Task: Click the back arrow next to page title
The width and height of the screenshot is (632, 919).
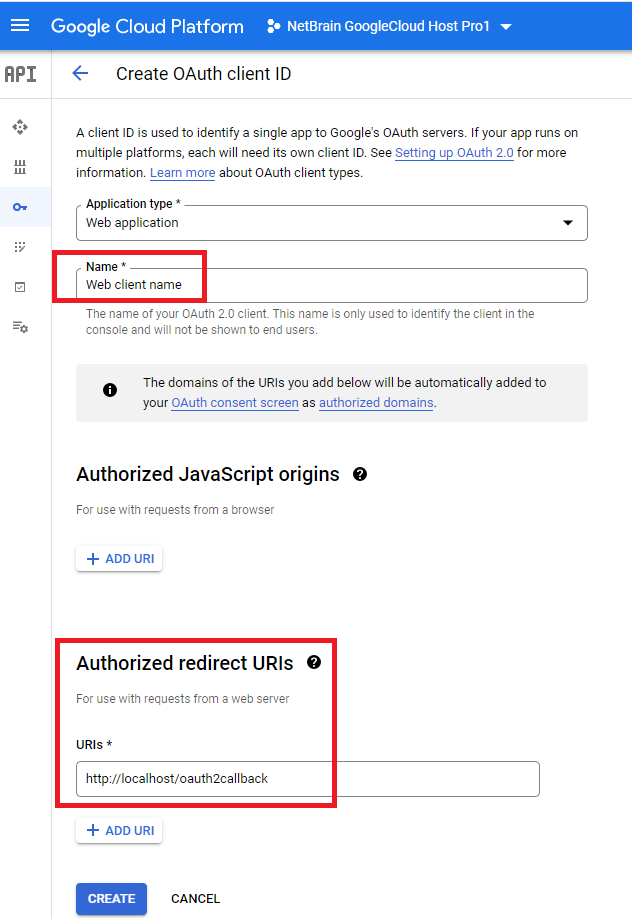Action: [x=80, y=73]
